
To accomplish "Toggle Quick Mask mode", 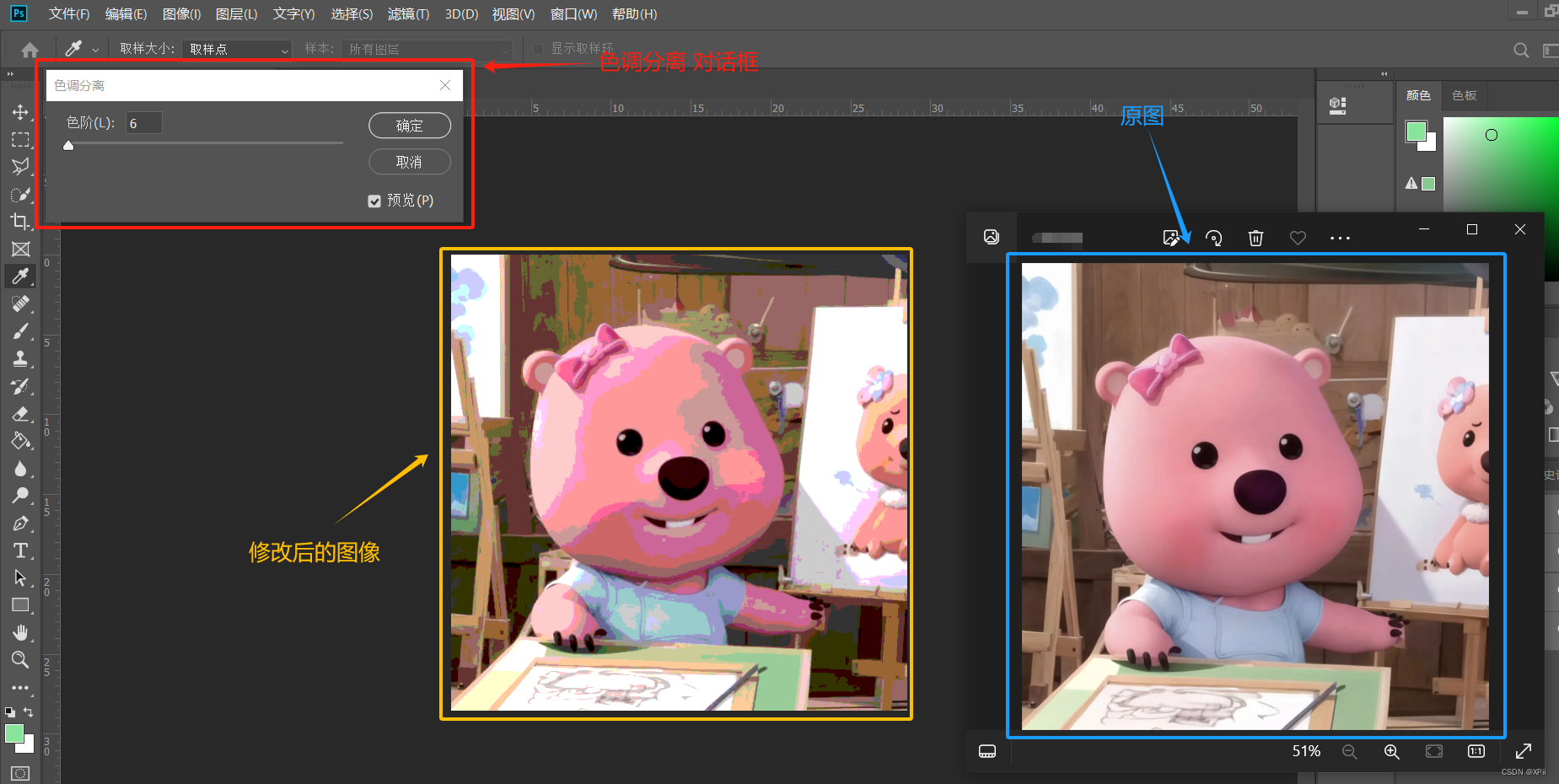I will point(20,773).
